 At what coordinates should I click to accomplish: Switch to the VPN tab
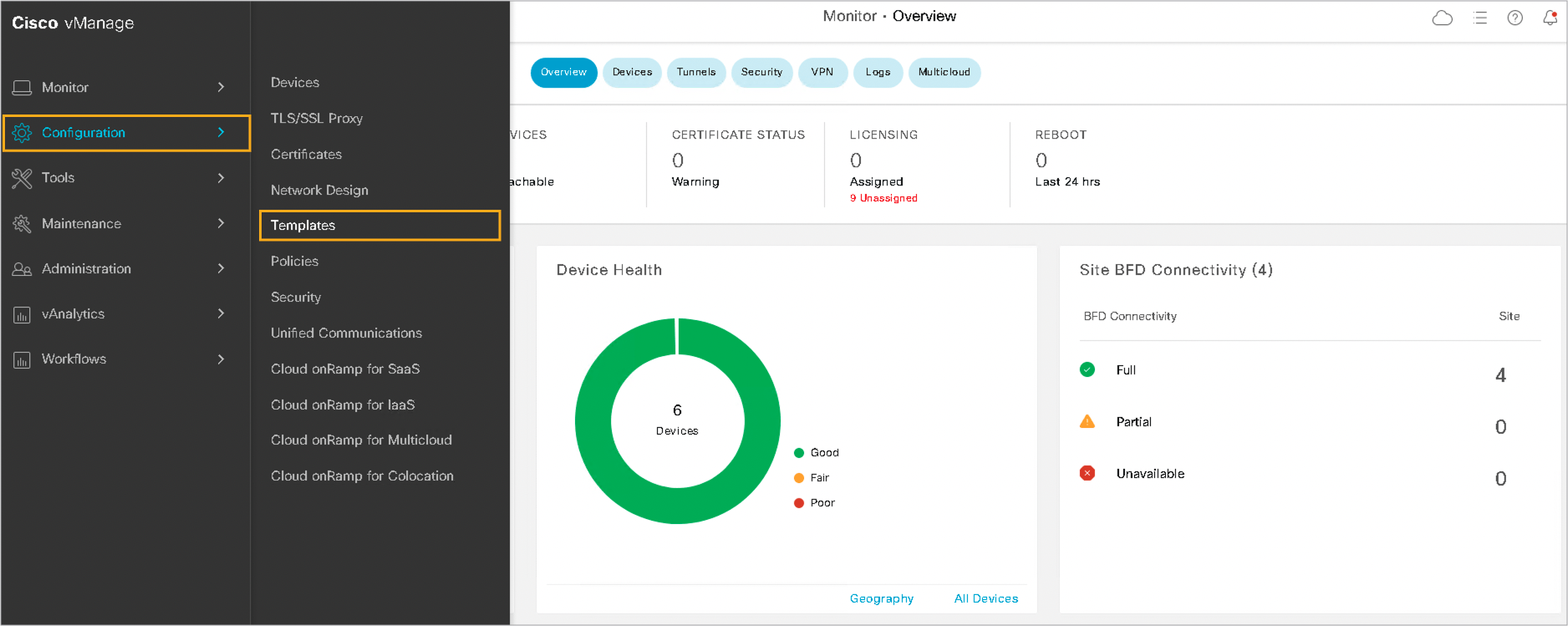pyautogui.click(x=822, y=73)
